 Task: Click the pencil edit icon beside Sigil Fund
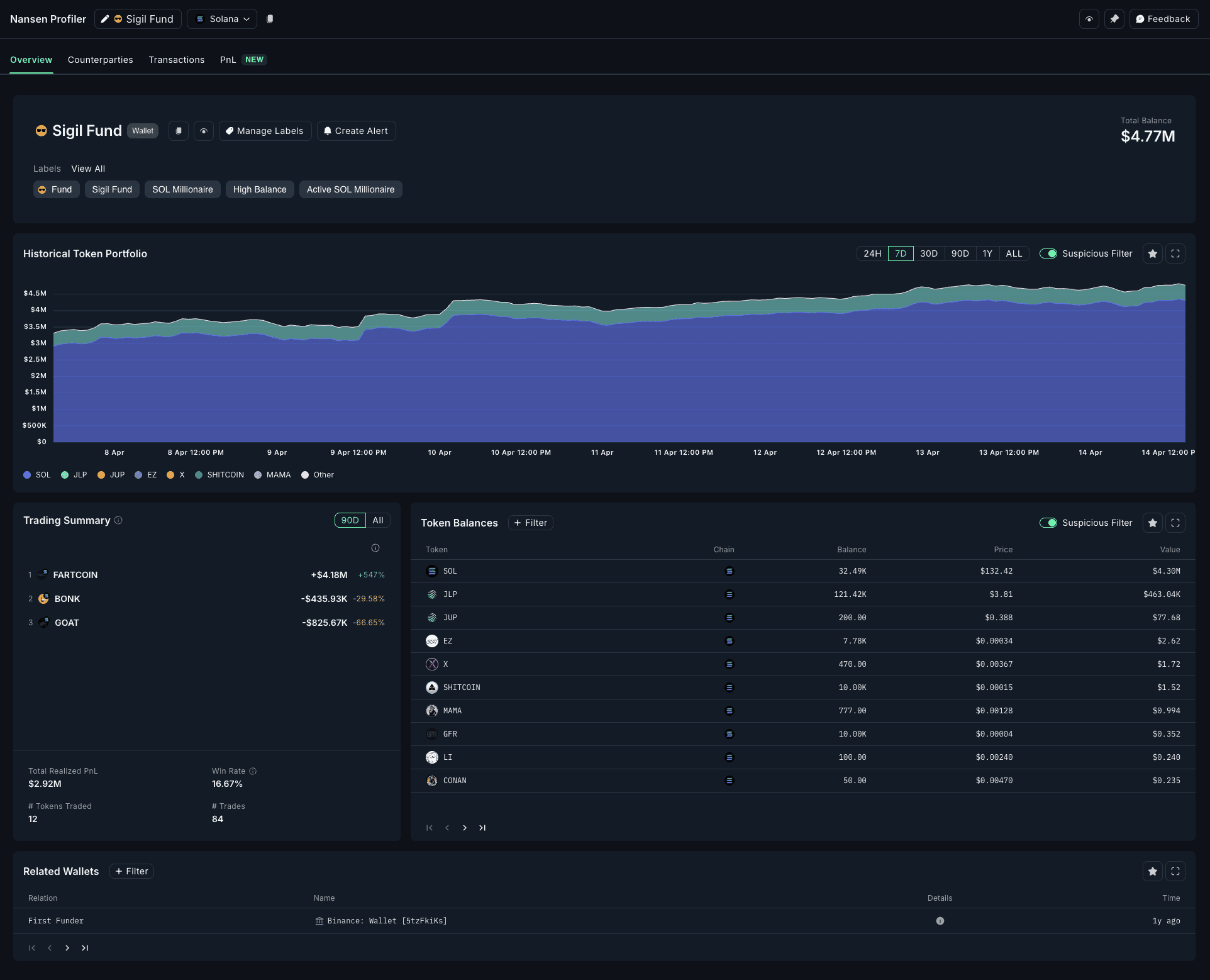click(x=105, y=19)
